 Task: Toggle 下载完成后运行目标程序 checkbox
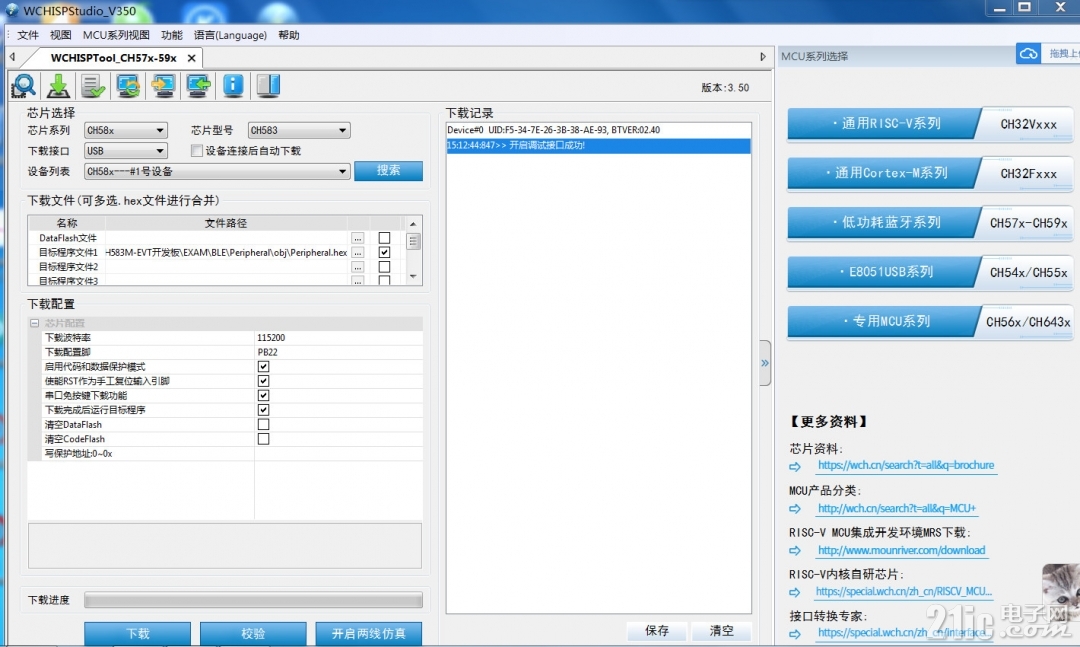tap(263, 410)
